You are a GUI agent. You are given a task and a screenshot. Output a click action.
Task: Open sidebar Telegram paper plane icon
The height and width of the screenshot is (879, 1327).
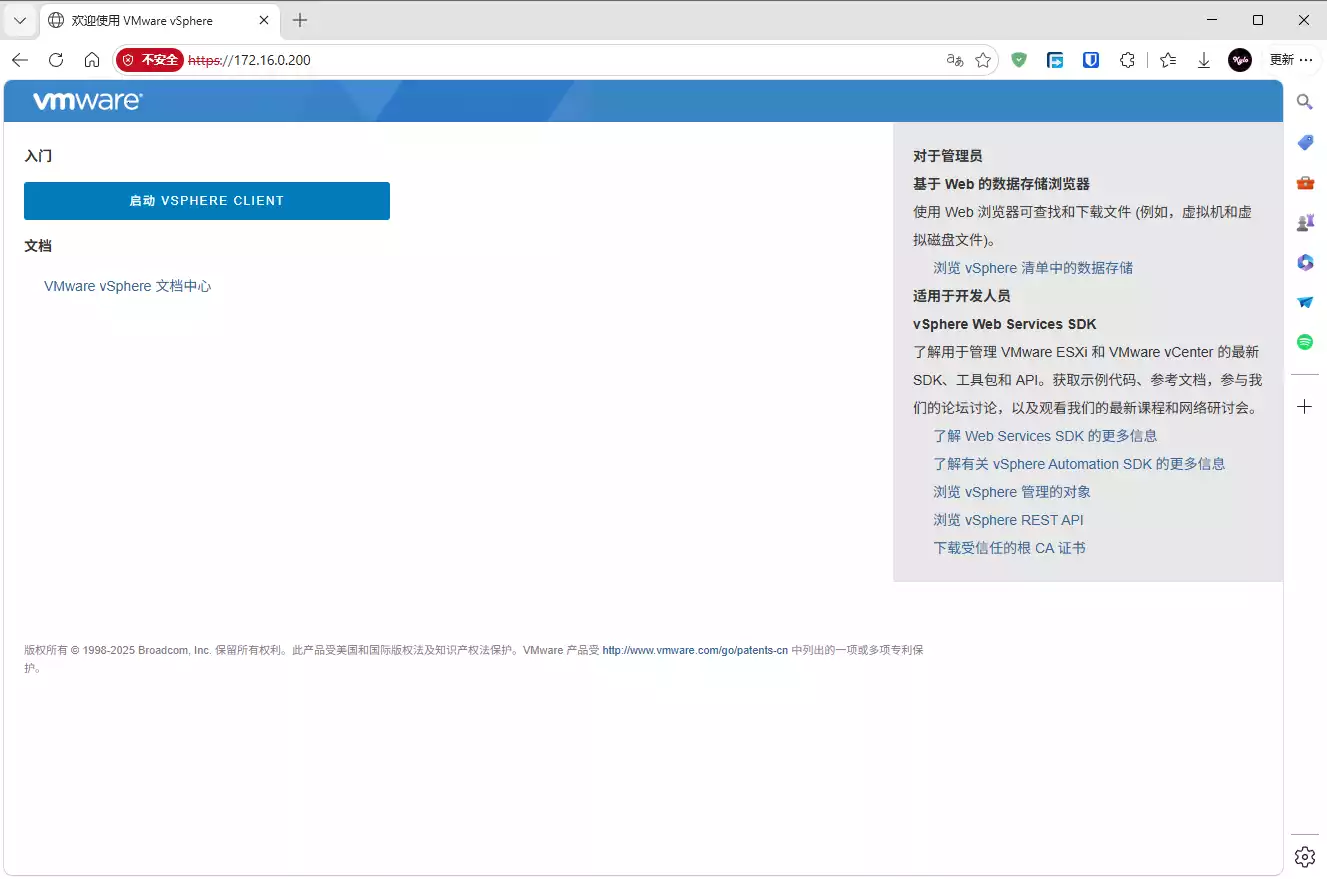1305,302
